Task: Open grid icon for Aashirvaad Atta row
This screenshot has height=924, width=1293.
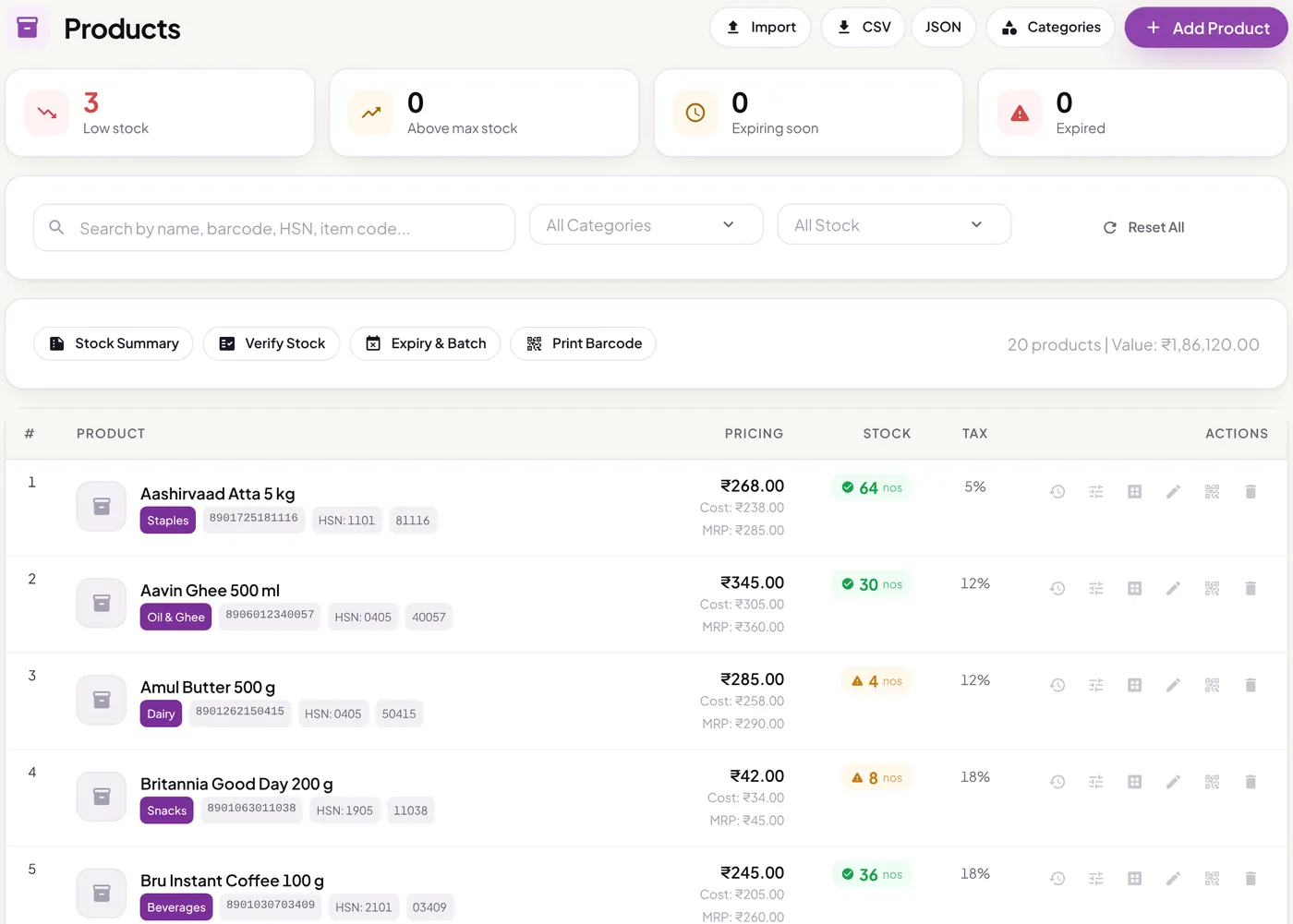Action: tap(1135, 492)
